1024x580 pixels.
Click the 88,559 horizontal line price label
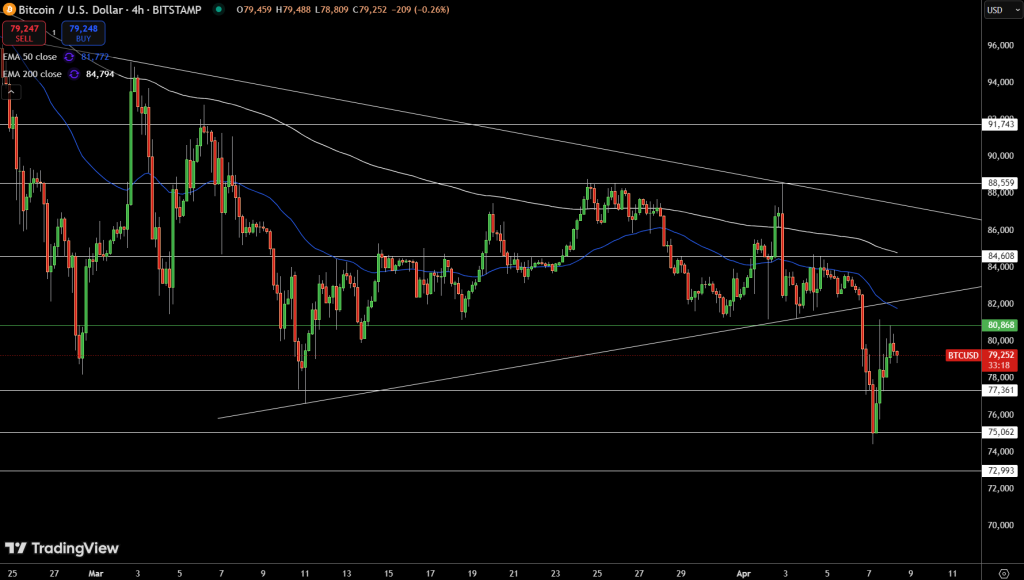[1001, 183]
